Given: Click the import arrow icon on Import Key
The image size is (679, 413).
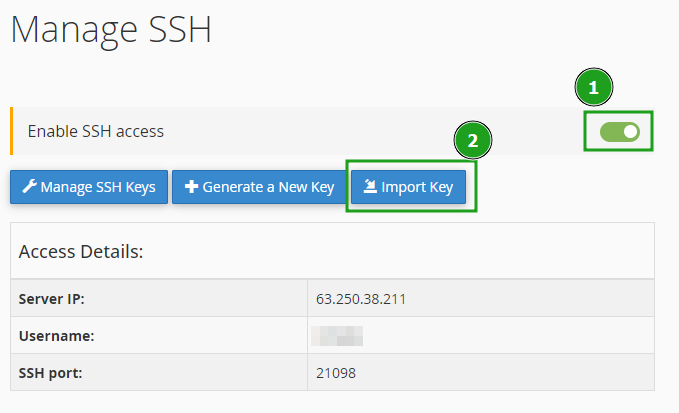Looking at the screenshot, I should pos(370,186).
